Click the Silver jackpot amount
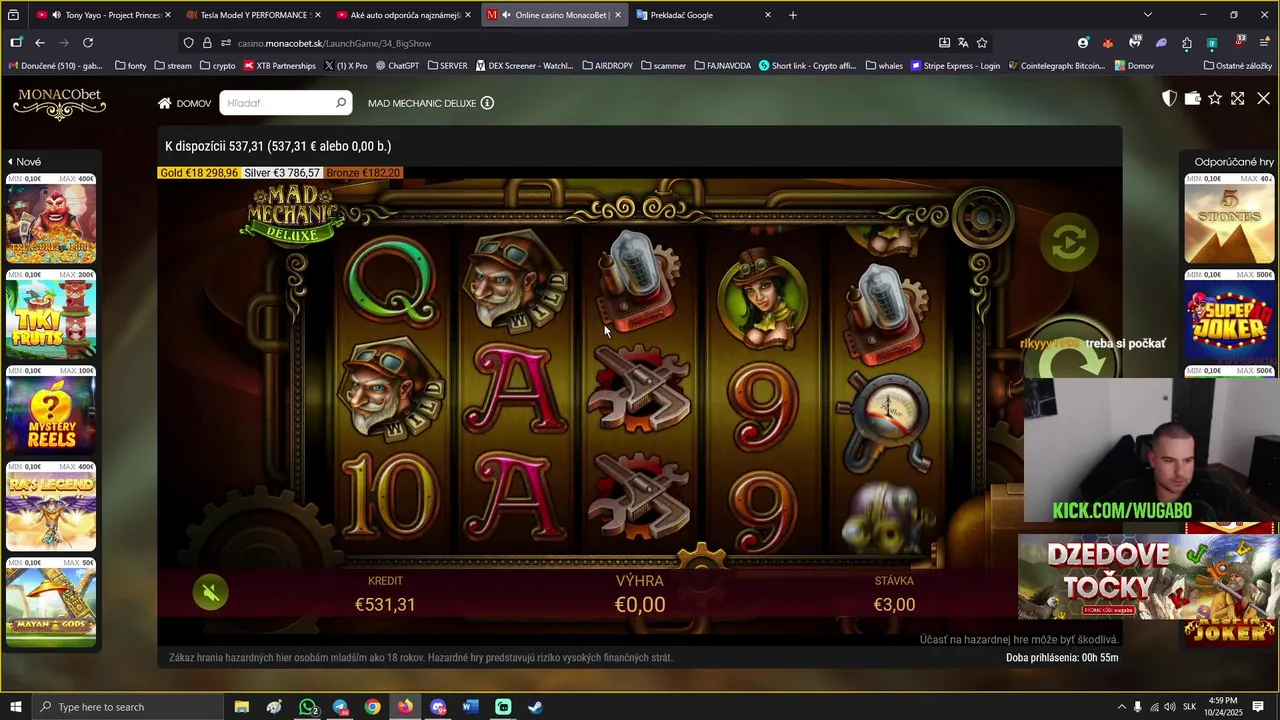 click(x=282, y=173)
